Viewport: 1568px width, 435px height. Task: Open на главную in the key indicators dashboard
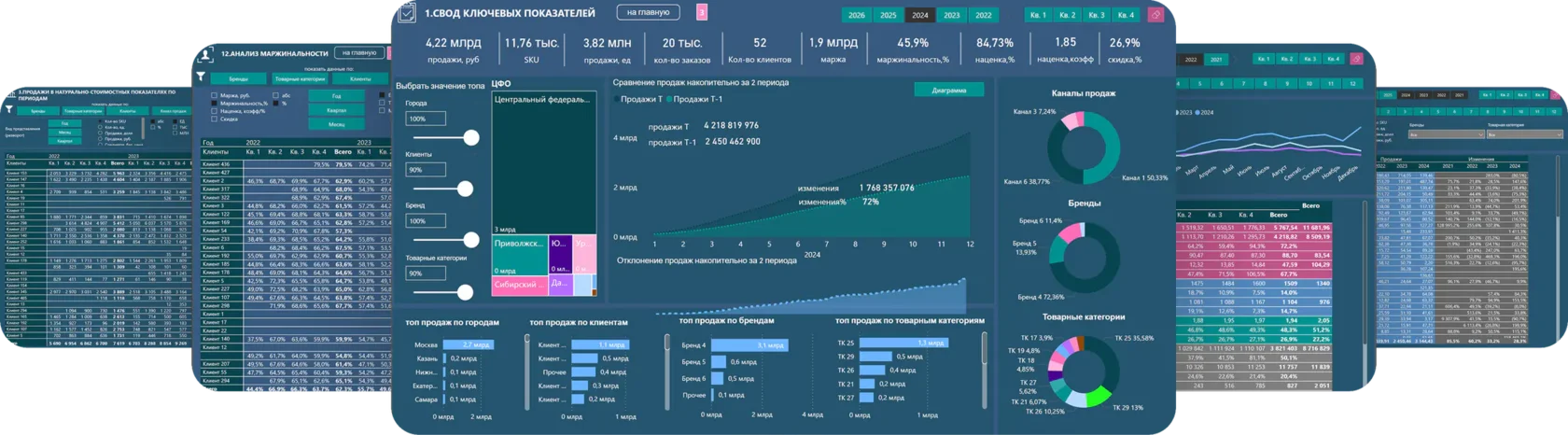coord(648,12)
